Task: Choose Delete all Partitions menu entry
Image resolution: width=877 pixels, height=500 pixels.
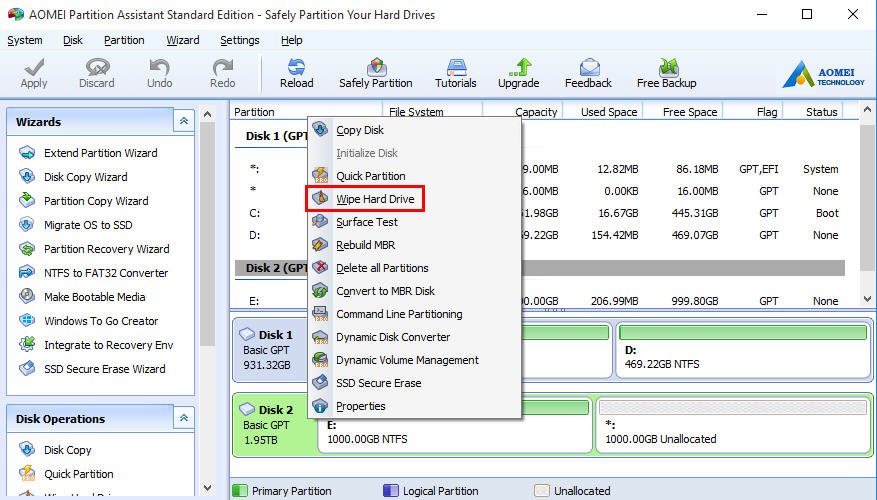Action: [414, 268]
